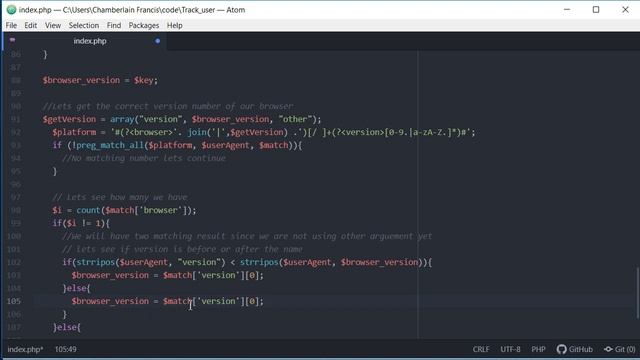Click cursor position 105:49 in status bar
The image size is (640, 360).
[65, 349]
